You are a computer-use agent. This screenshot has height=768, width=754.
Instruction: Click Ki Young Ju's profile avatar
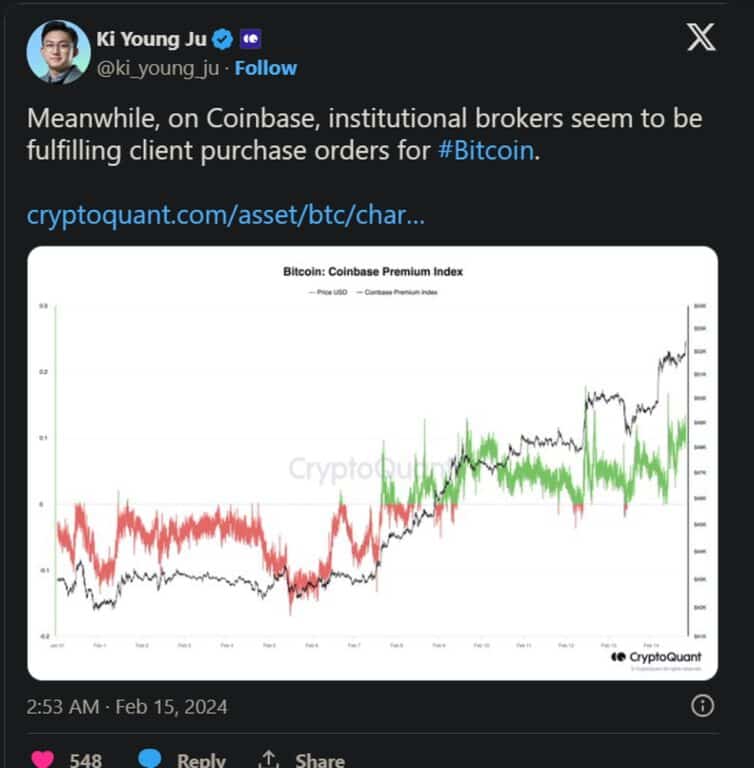click(58, 52)
